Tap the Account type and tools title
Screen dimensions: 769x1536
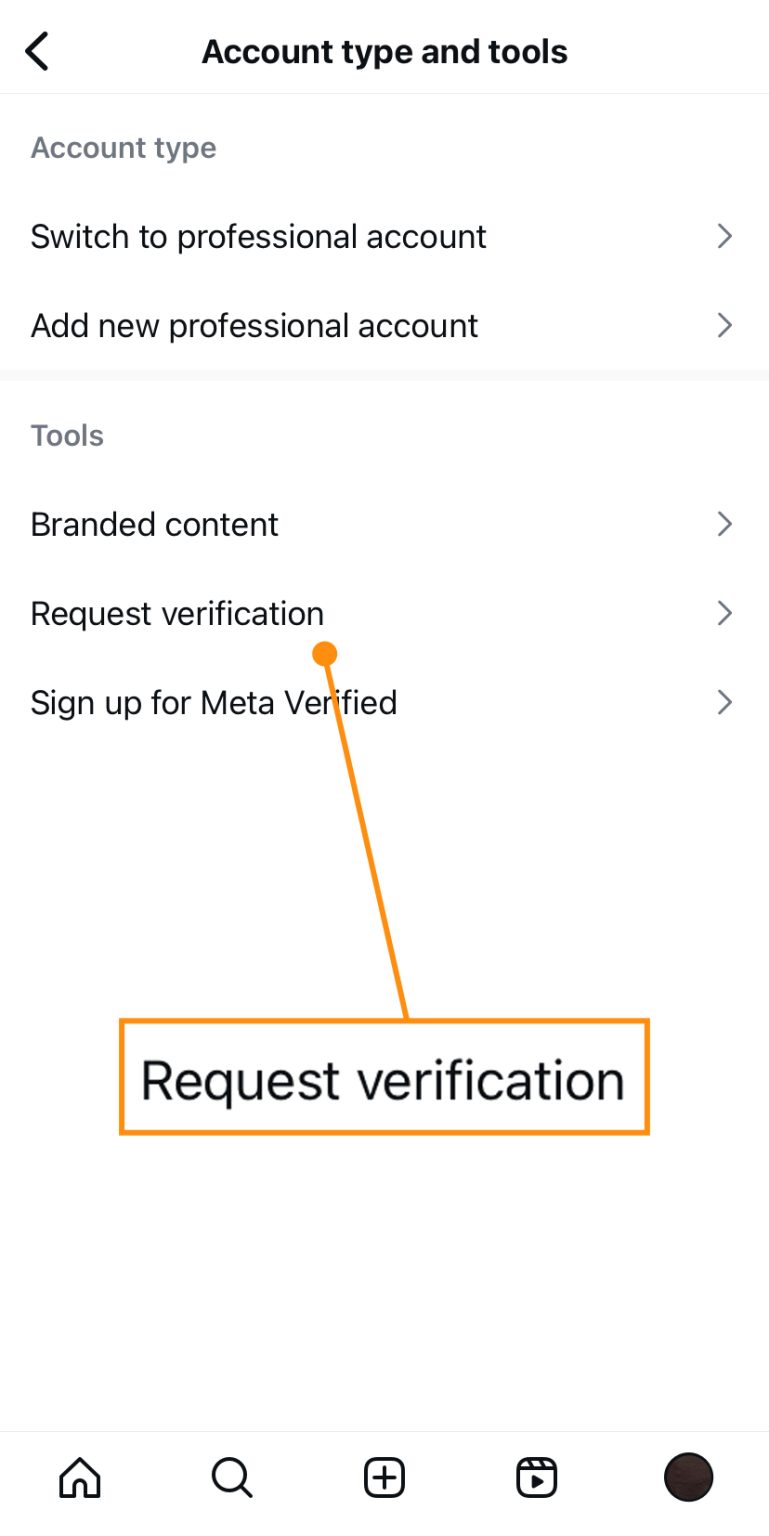point(384,50)
